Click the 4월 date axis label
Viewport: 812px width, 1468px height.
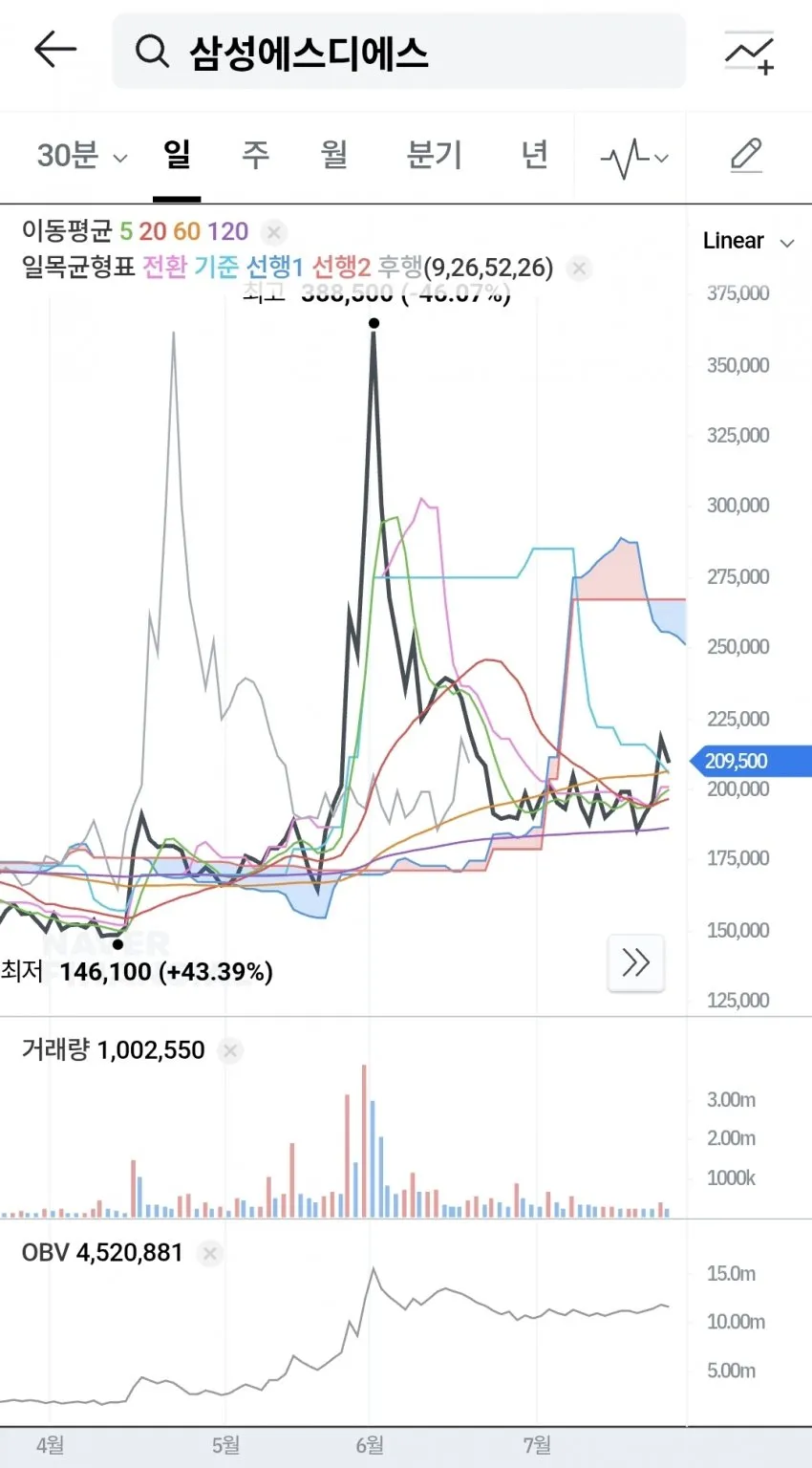coord(51,1445)
